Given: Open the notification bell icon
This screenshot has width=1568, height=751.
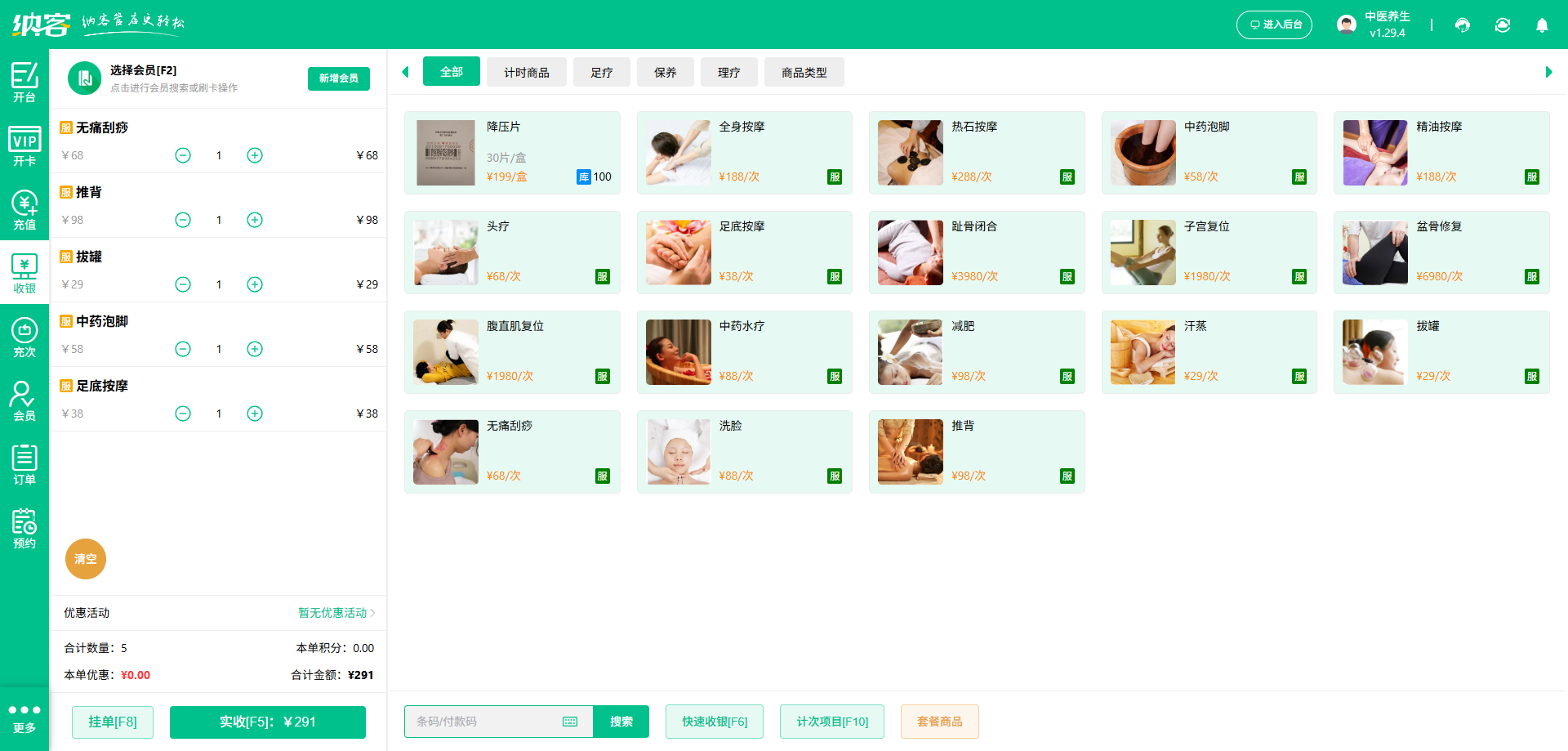Looking at the screenshot, I should 1542,25.
